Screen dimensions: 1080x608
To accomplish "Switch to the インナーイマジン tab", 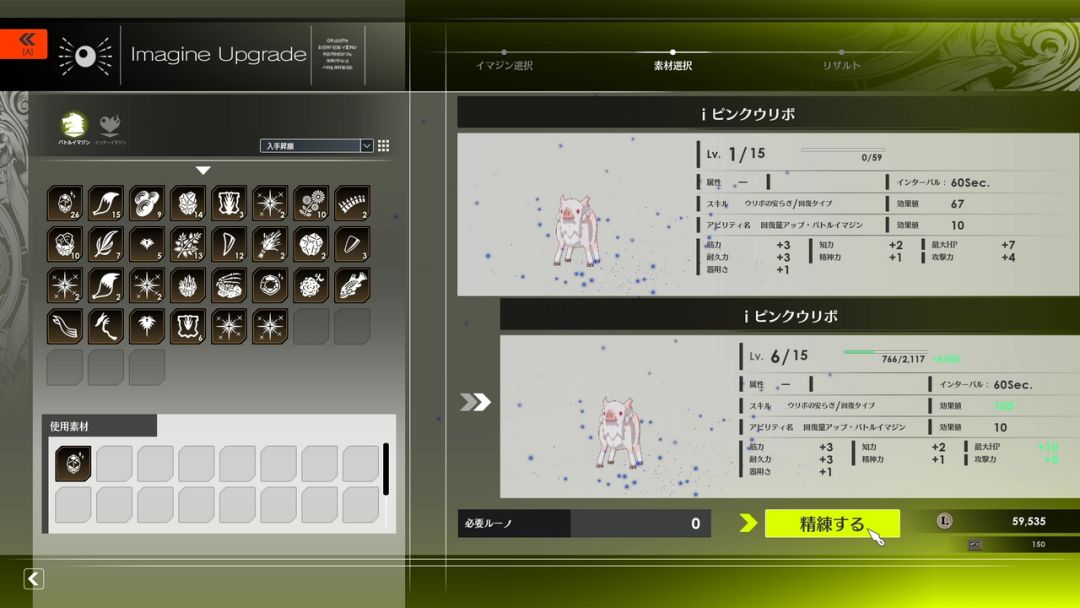I will (x=110, y=127).
